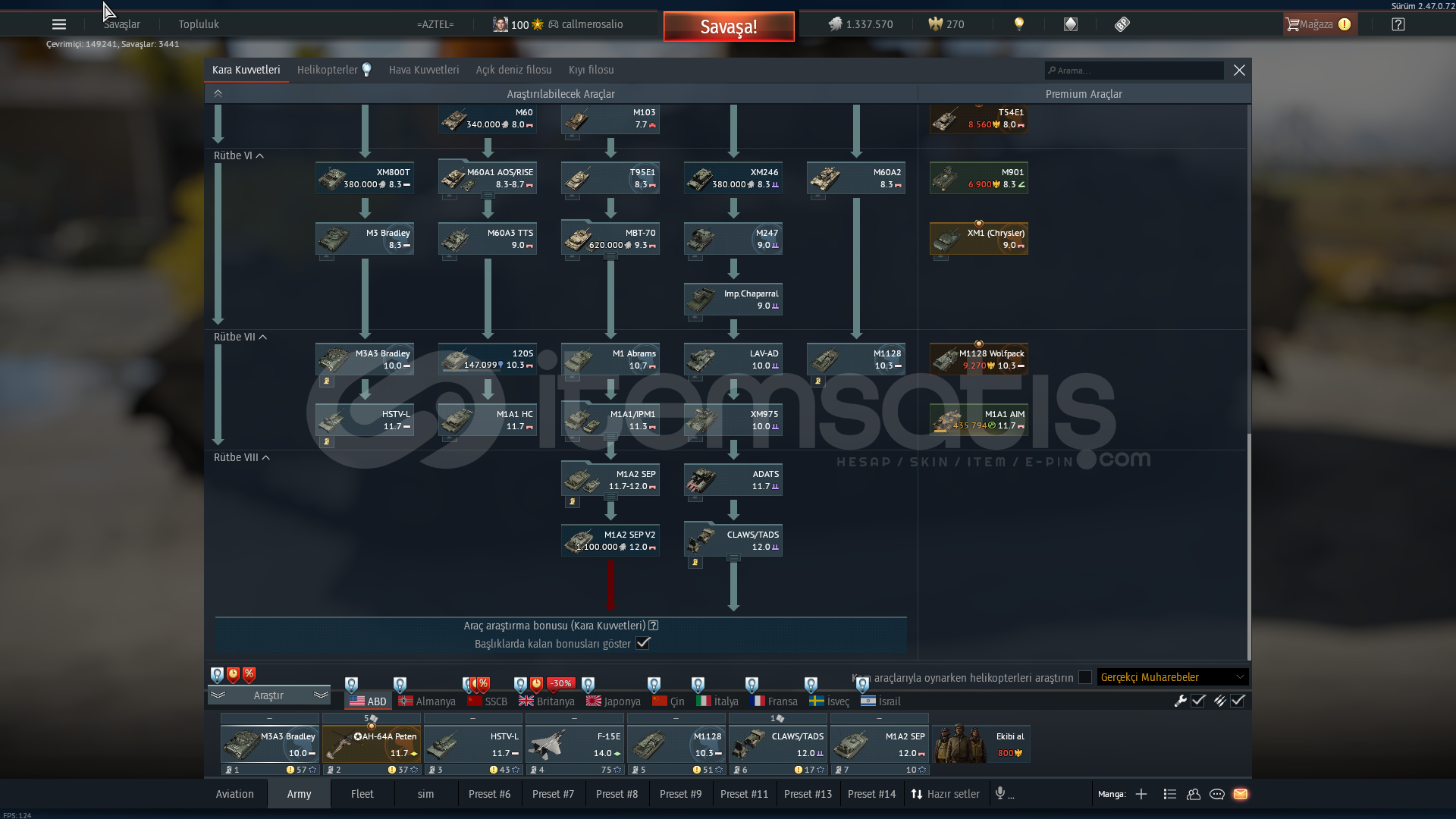1456x819 pixels.
Task: Open the Savaşlar menu
Action: coord(121,24)
